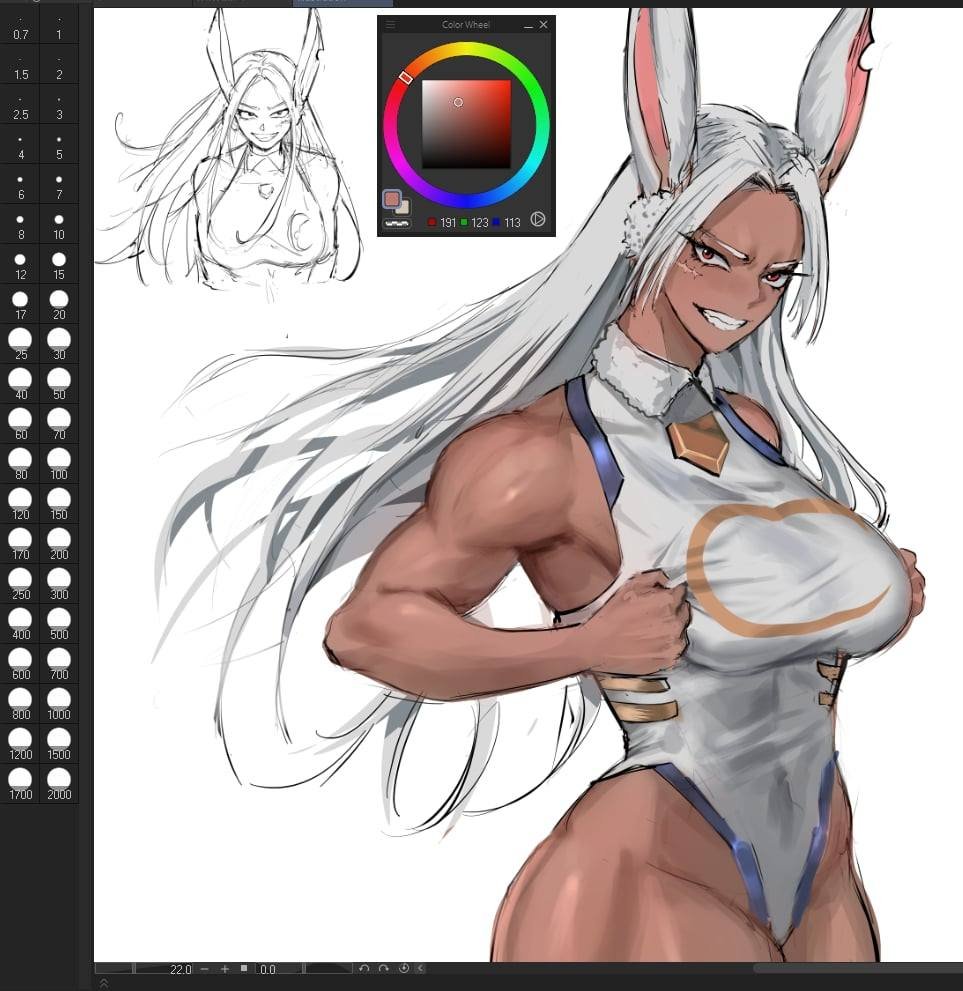
Task: Select the 70 brush size preset
Action: [59, 423]
